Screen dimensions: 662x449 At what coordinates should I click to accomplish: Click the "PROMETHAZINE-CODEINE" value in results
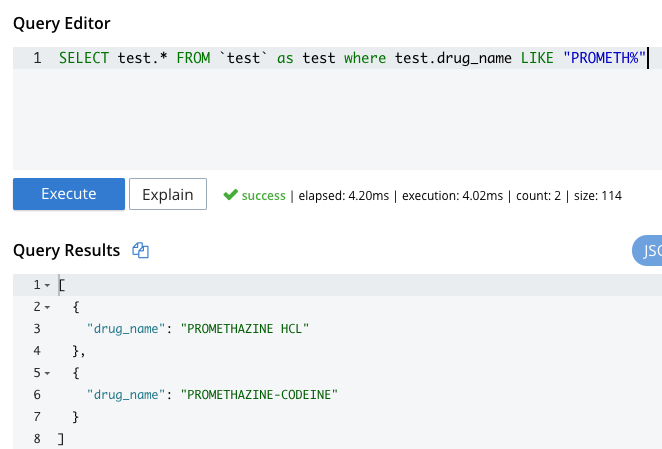[260, 395]
